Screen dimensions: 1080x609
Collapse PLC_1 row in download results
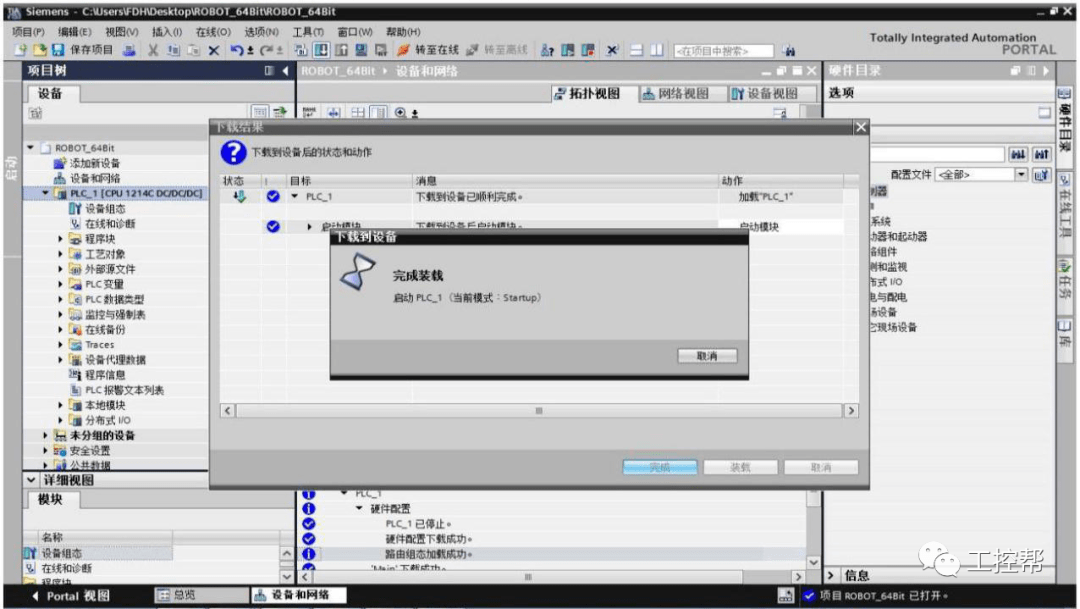click(295, 196)
